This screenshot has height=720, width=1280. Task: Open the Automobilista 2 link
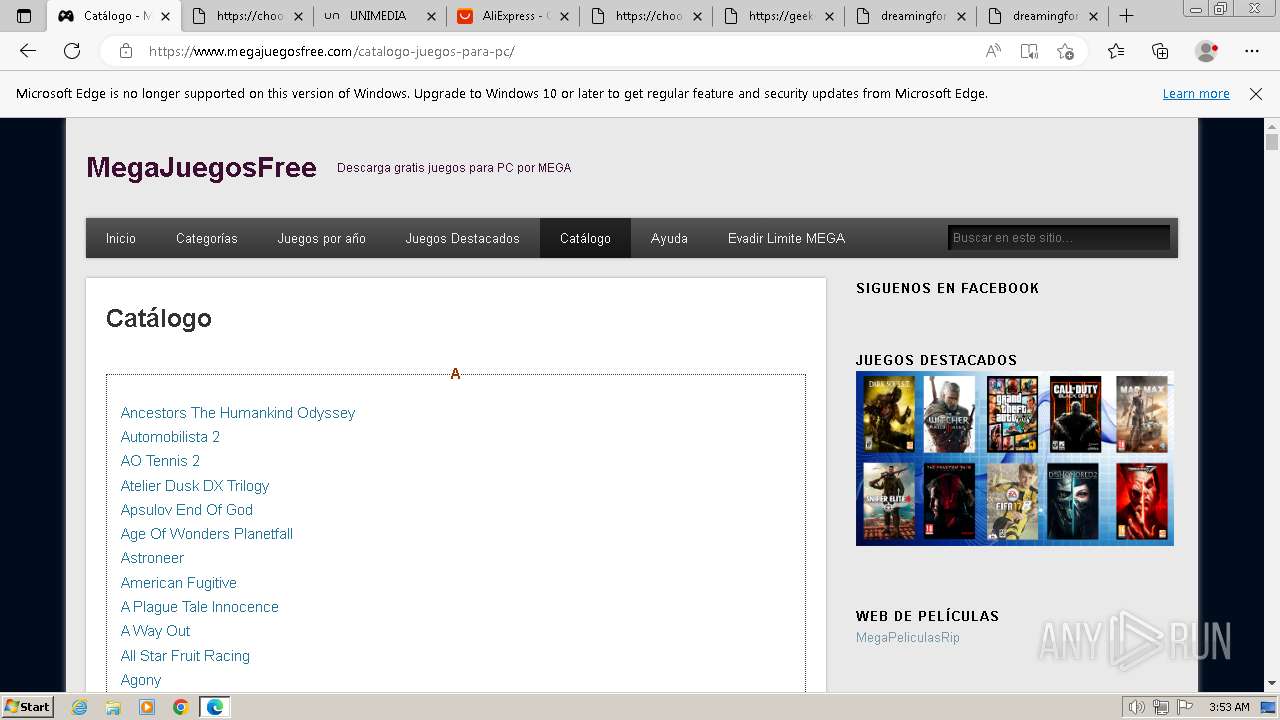click(170, 437)
